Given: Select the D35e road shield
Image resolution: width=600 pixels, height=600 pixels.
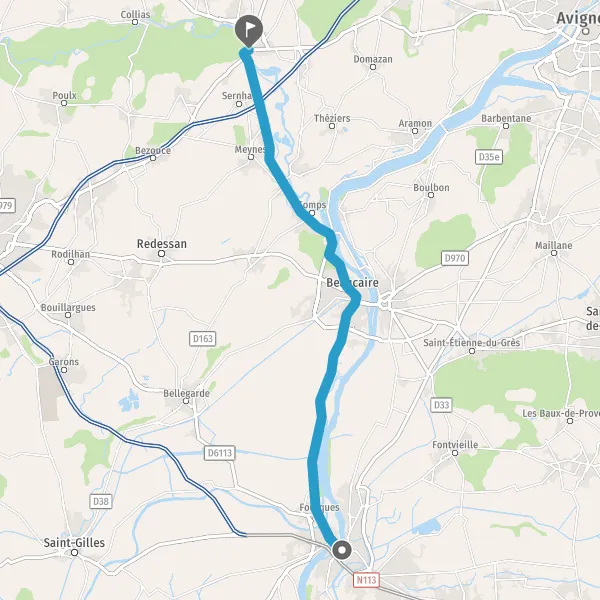Looking at the screenshot, I should [489, 157].
